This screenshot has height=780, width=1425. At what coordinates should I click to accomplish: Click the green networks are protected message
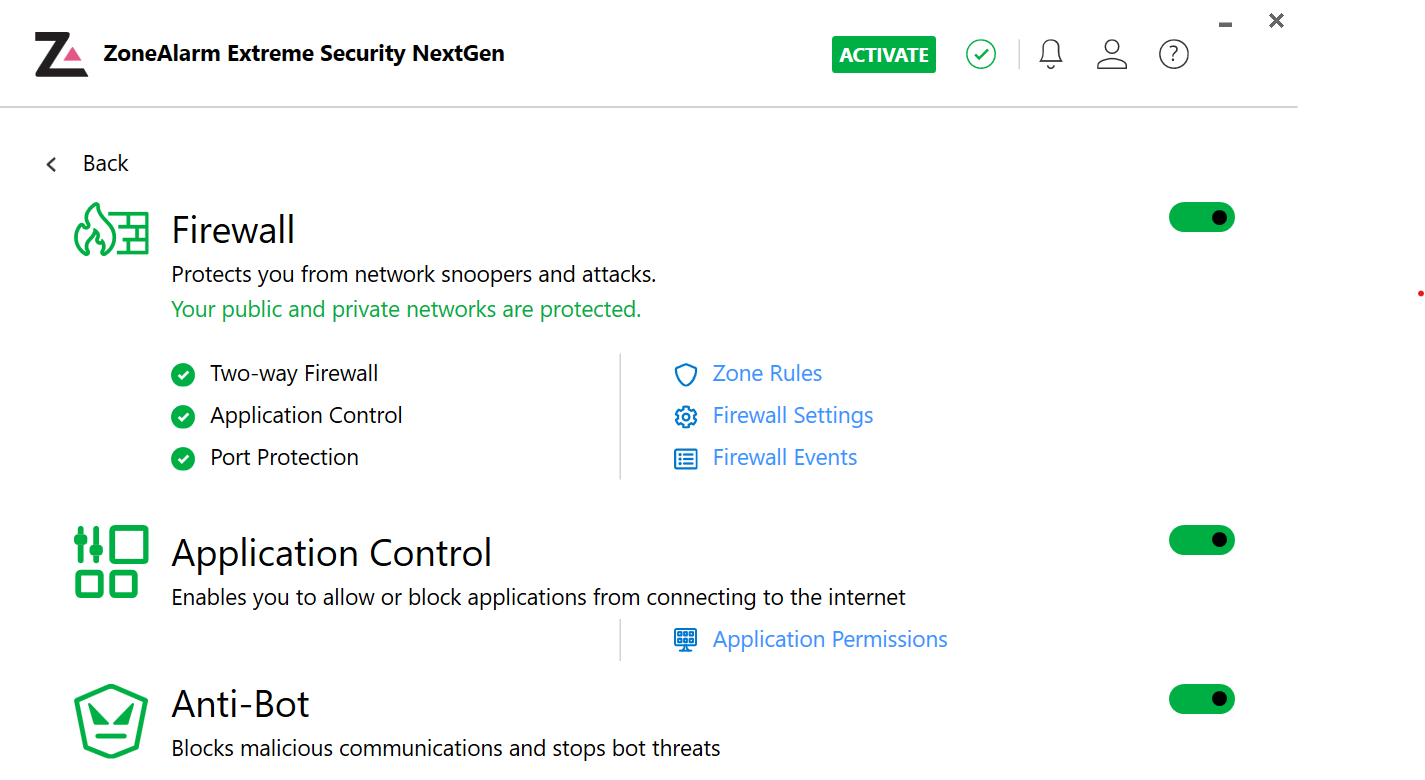(406, 310)
